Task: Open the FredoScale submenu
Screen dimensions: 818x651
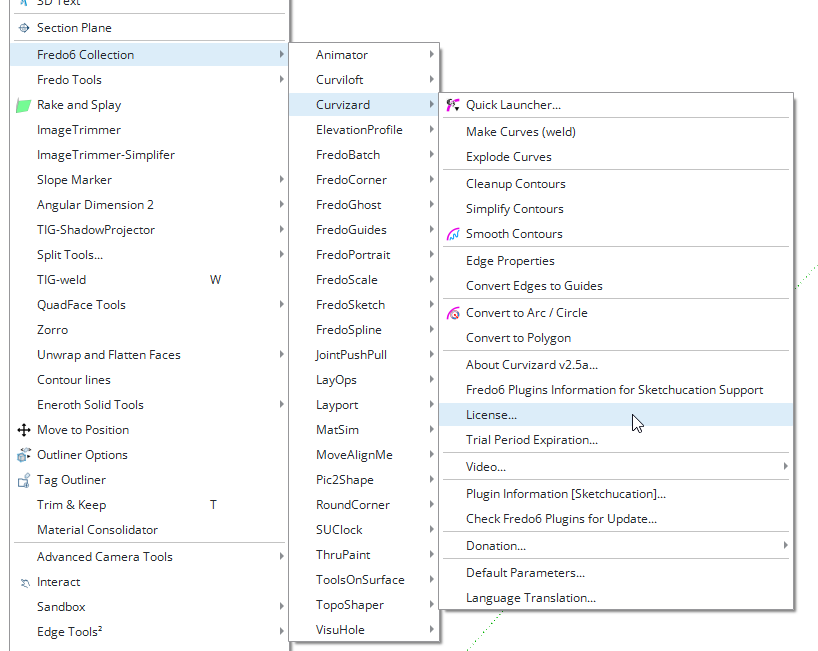Action: (x=364, y=280)
